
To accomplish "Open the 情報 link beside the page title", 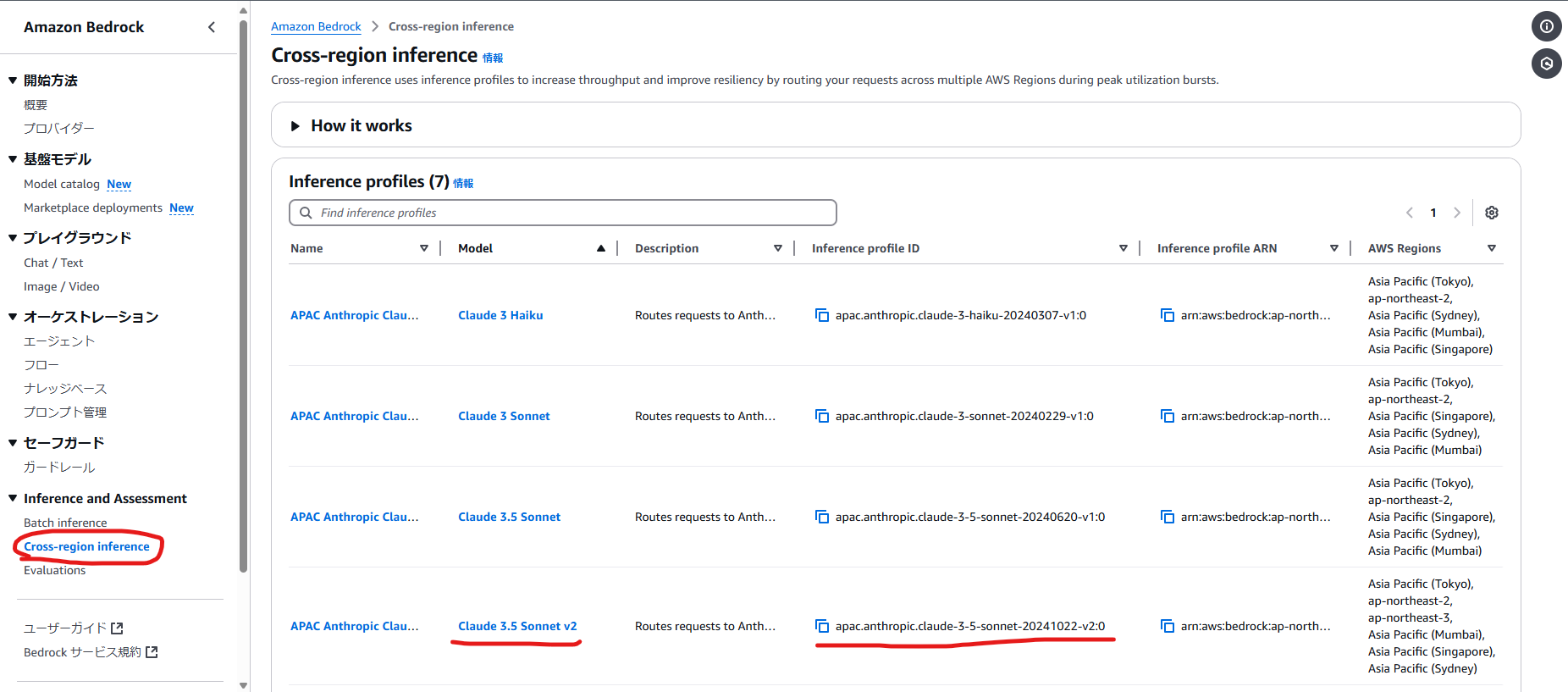I will [493, 58].
